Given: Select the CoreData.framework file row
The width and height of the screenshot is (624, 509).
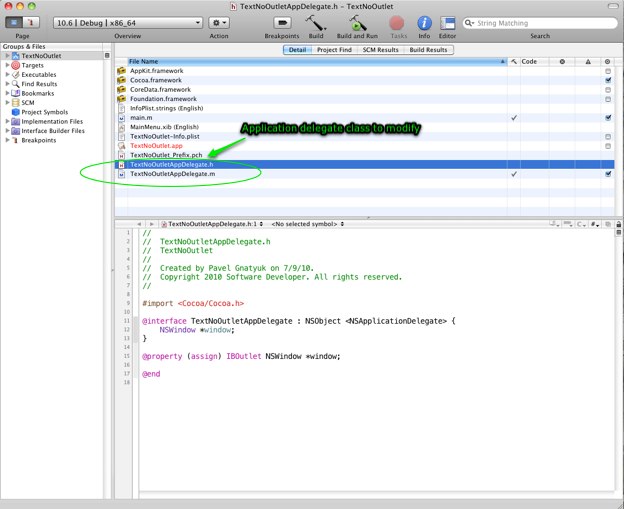Looking at the screenshot, I should point(364,90).
